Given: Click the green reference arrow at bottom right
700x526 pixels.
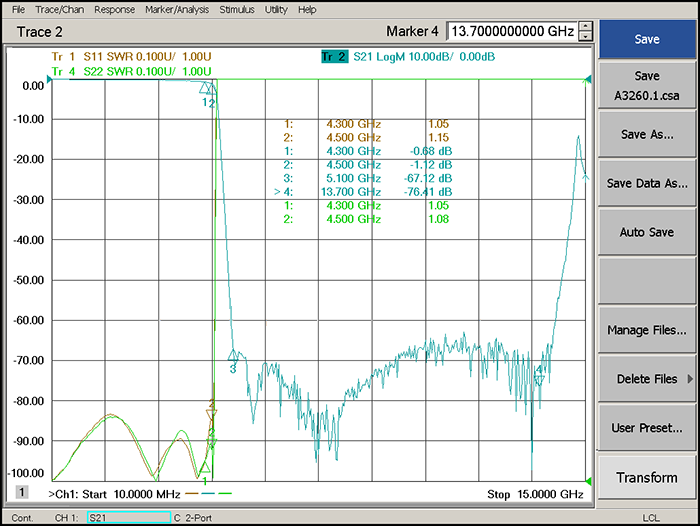Looking at the screenshot, I should coord(588,481).
